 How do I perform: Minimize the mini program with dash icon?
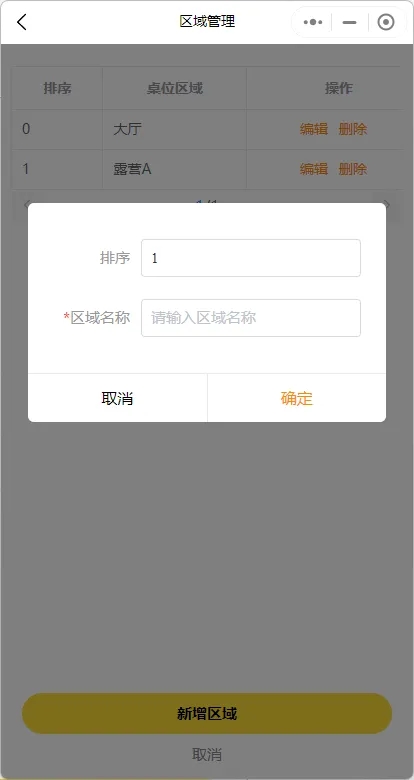[350, 22]
